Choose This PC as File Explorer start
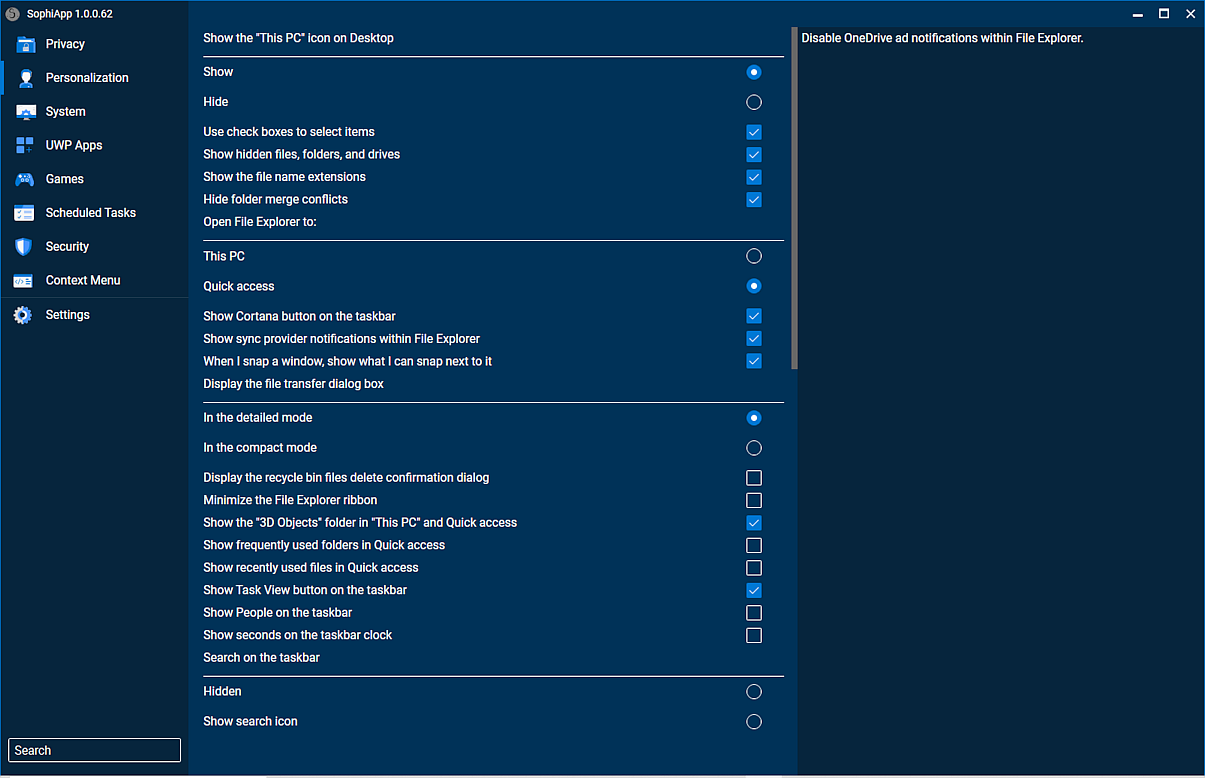Screen dimensions: 1205x778 tap(754, 256)
